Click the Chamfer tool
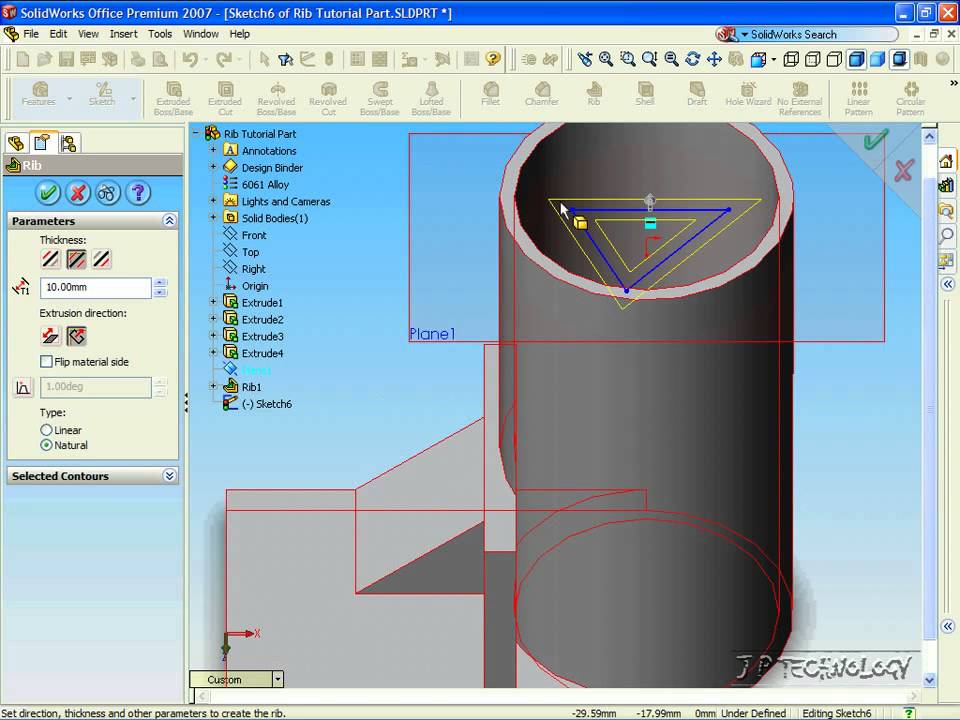 [x=542, y=94]
